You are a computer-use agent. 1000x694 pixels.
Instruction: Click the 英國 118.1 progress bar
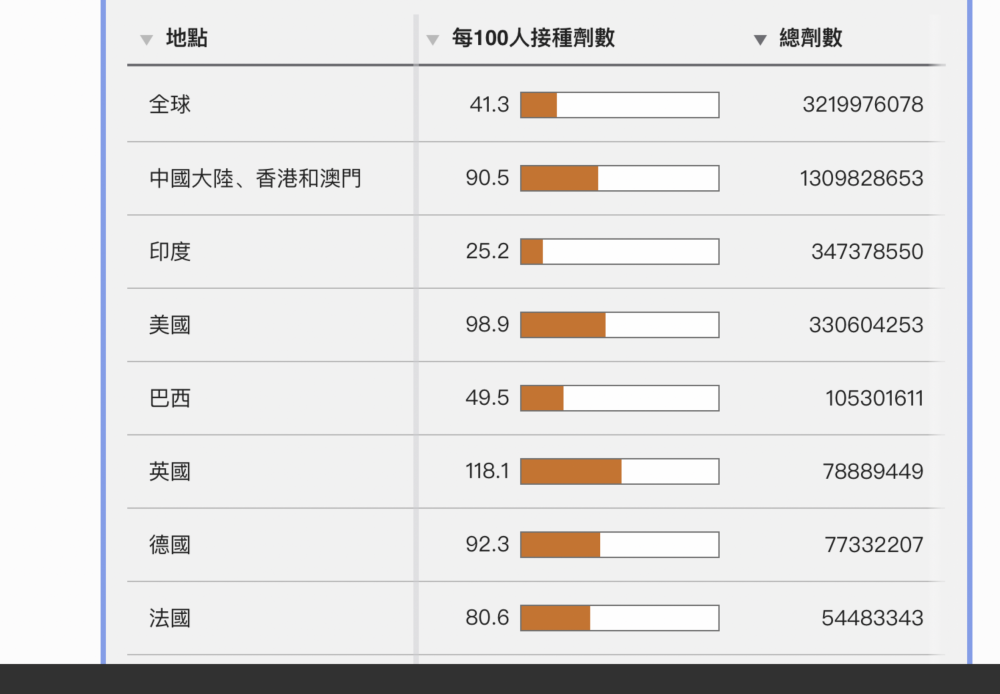619,471
